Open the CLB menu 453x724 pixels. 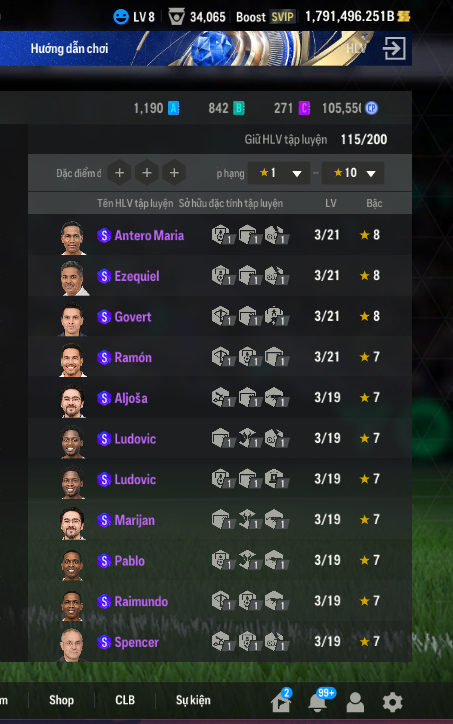click(125, 700)
